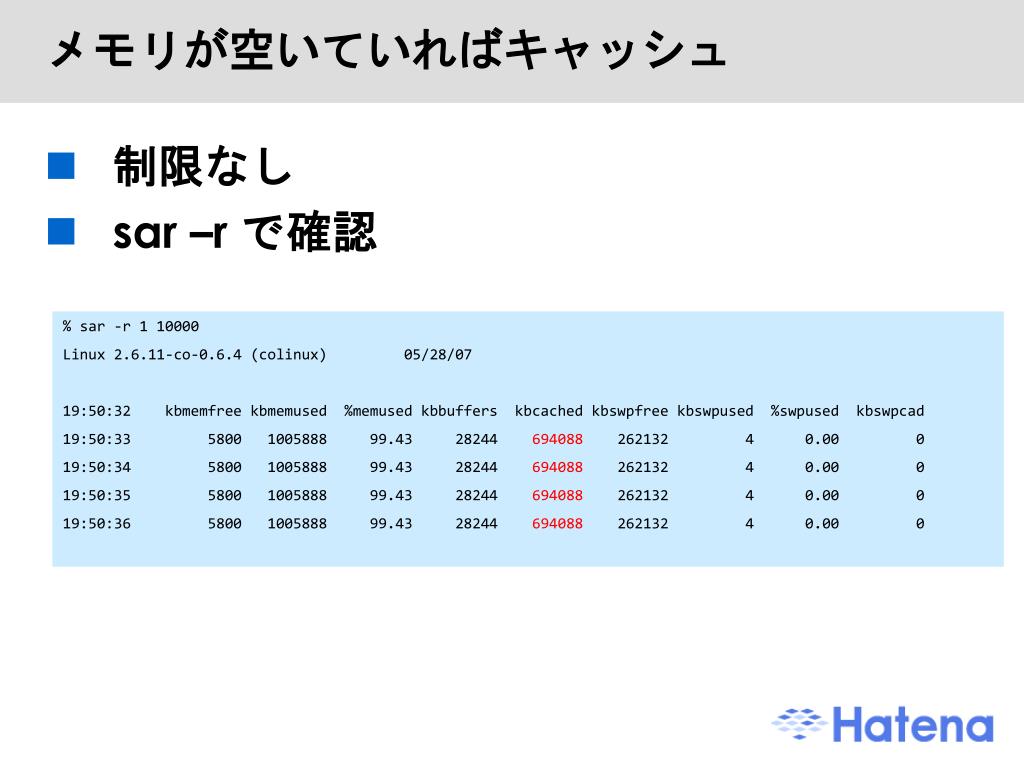Select the bullet text 制限なし
This screenshot has height=768, width=1024.
[202, 166]
